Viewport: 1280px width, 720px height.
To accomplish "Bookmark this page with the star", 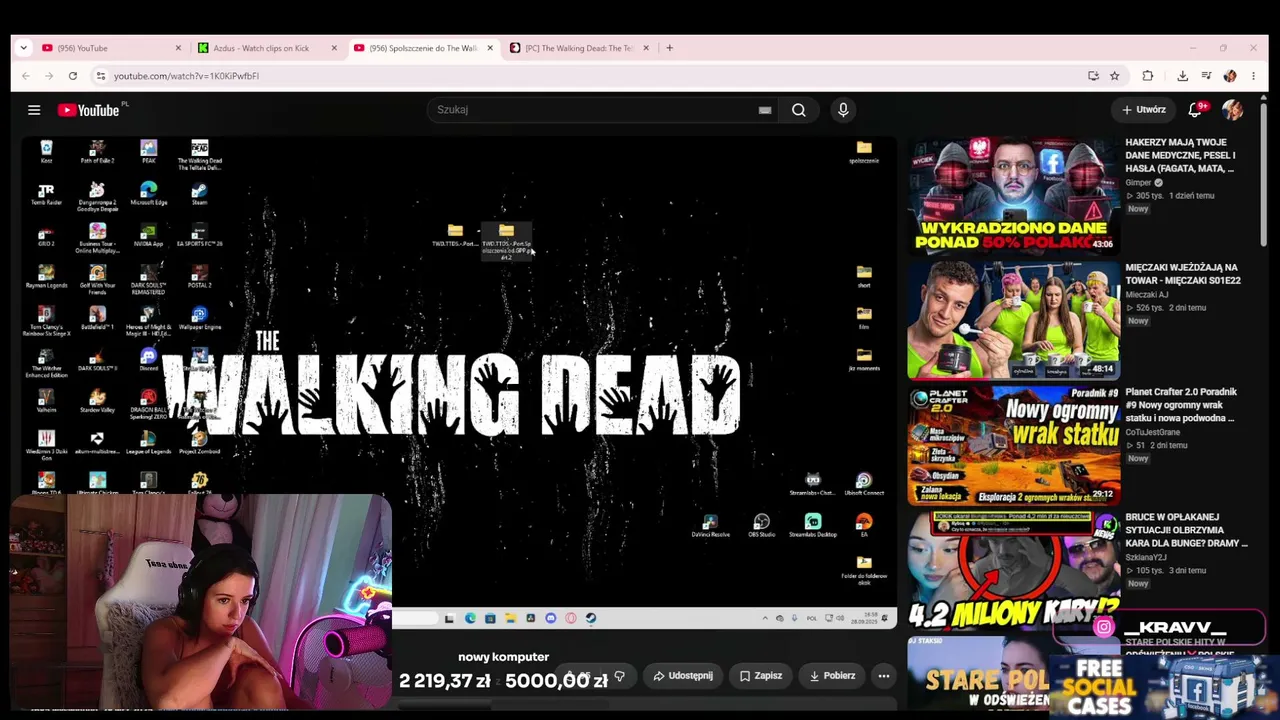I will (1114, 76).
